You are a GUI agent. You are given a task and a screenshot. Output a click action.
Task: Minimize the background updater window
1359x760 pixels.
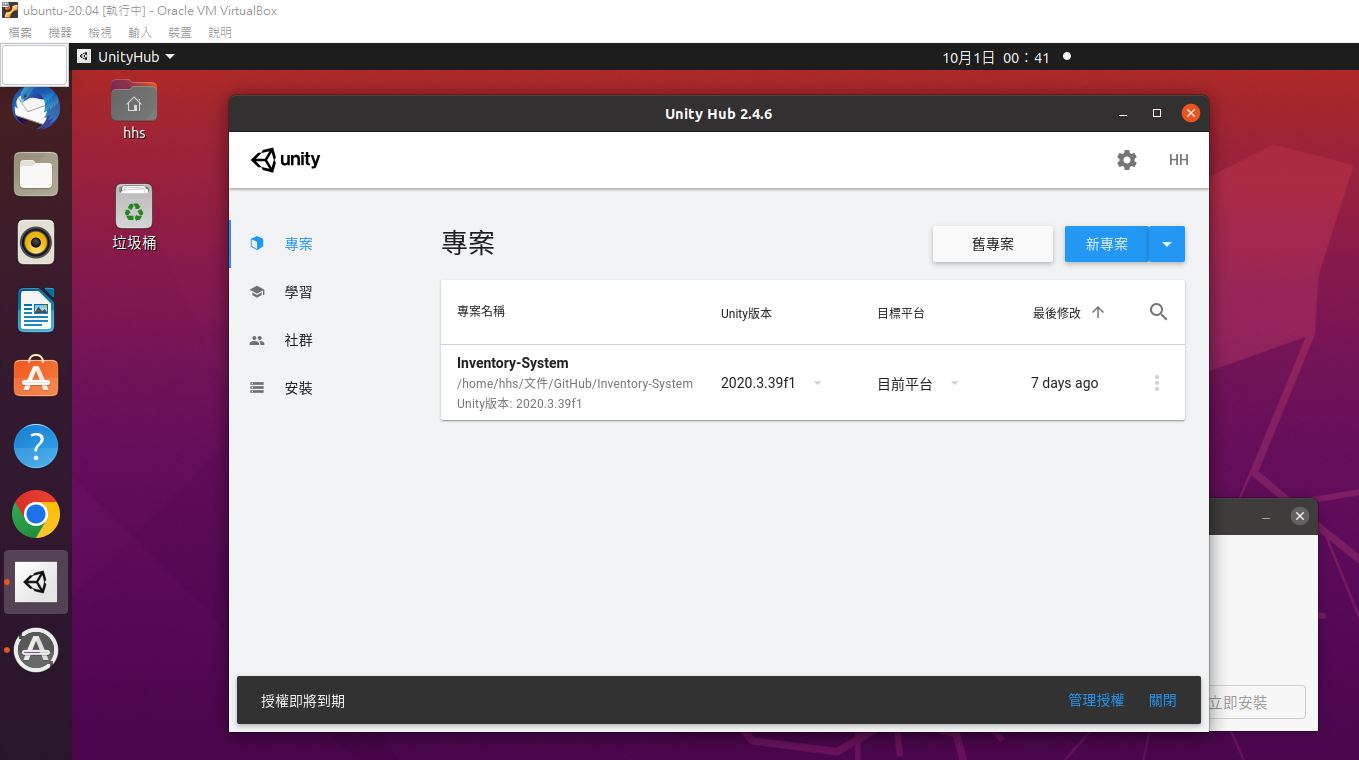point(1266,516)
